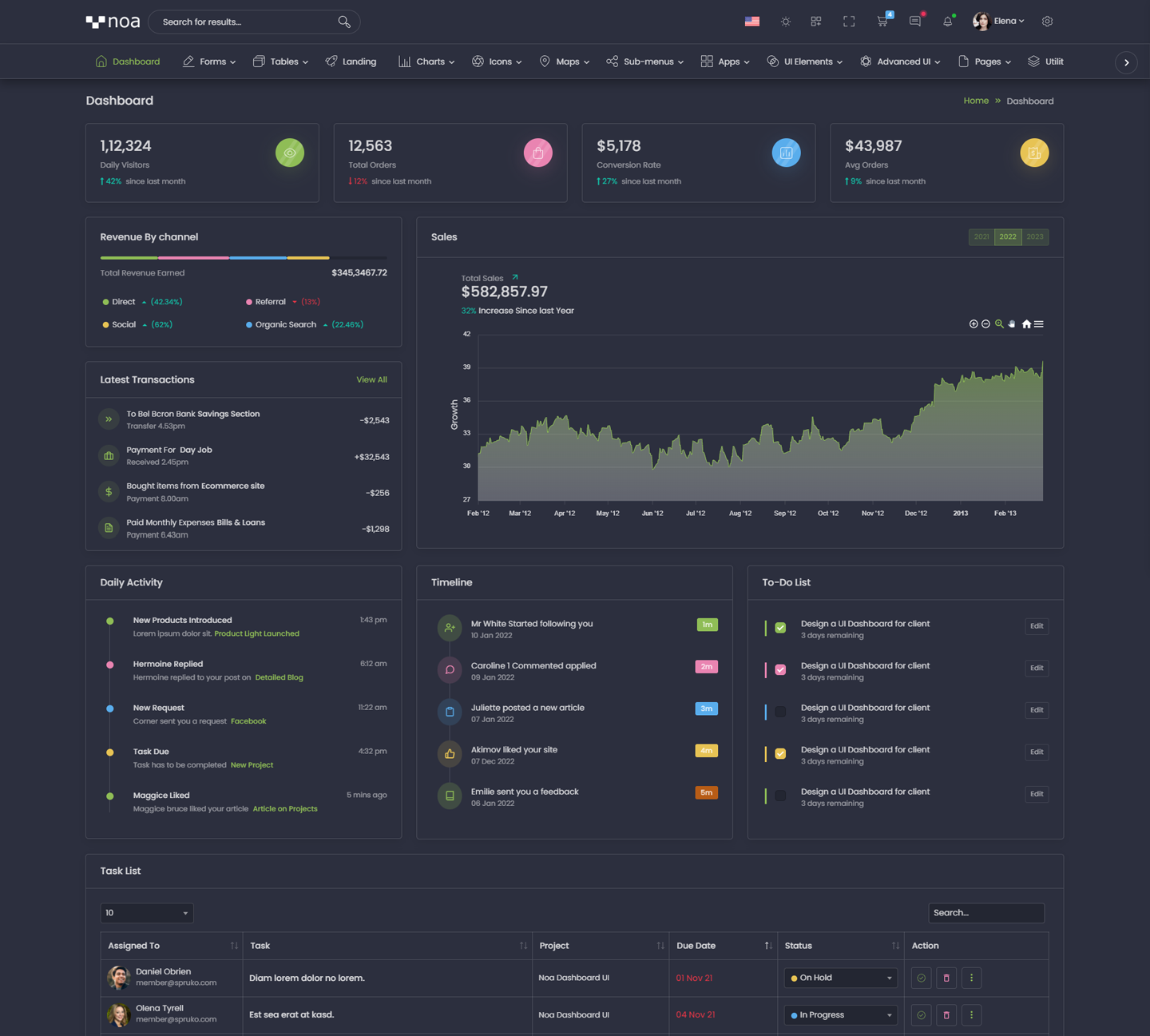
Task: Delete Daniel Obrien's task with trash icon
Action: pos(946,978)
